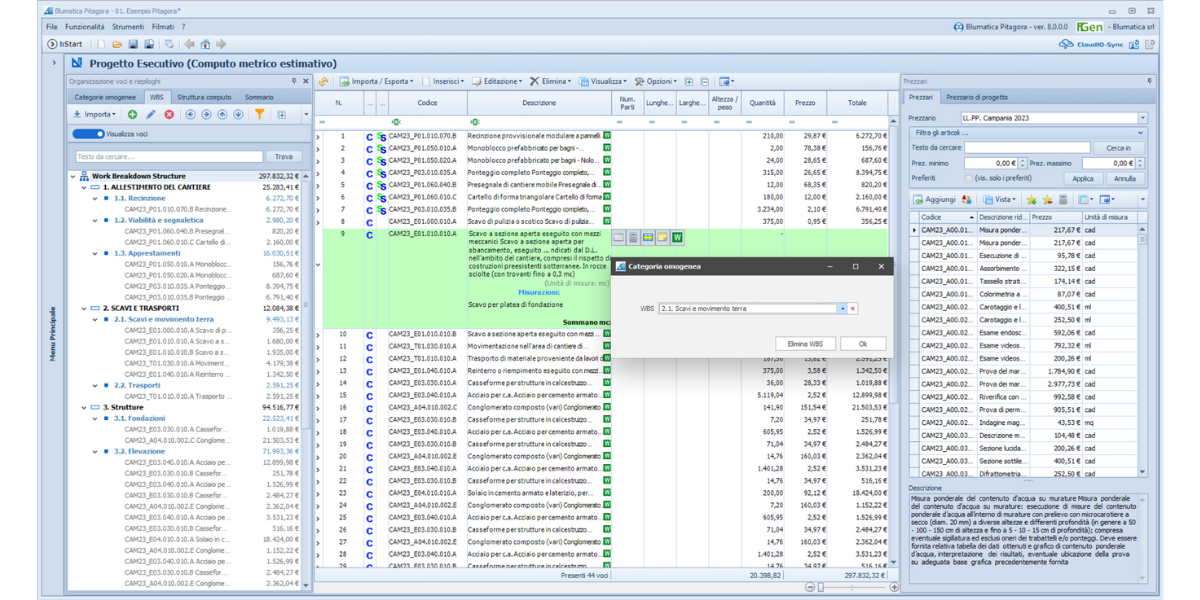Image resolution: width=1200 pixels, height=600 pixels.
Task: Switch to the Struttura computo tab
Action: [x=204, y=97]
